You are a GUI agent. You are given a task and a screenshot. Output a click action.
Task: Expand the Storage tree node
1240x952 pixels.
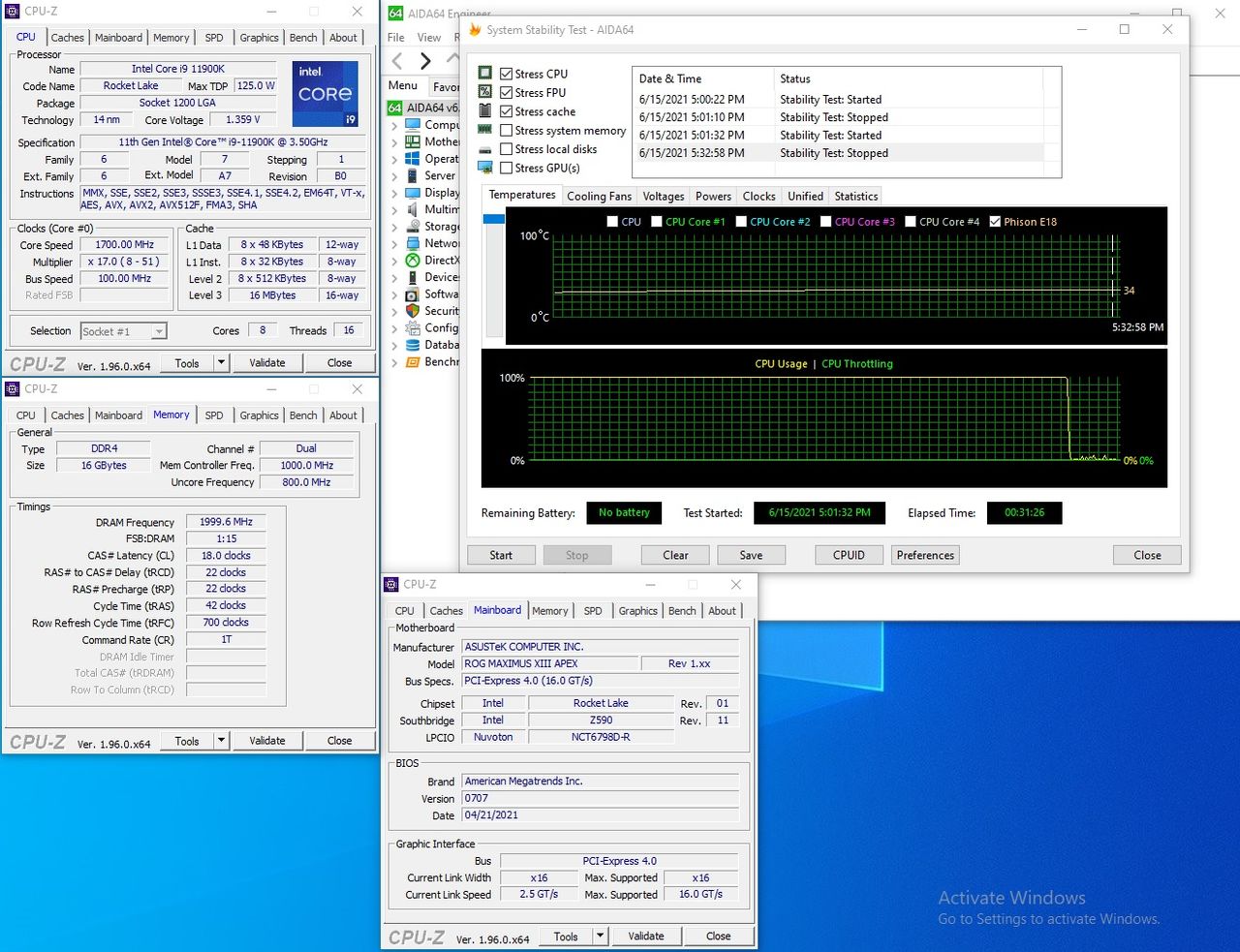pos(394,227)
